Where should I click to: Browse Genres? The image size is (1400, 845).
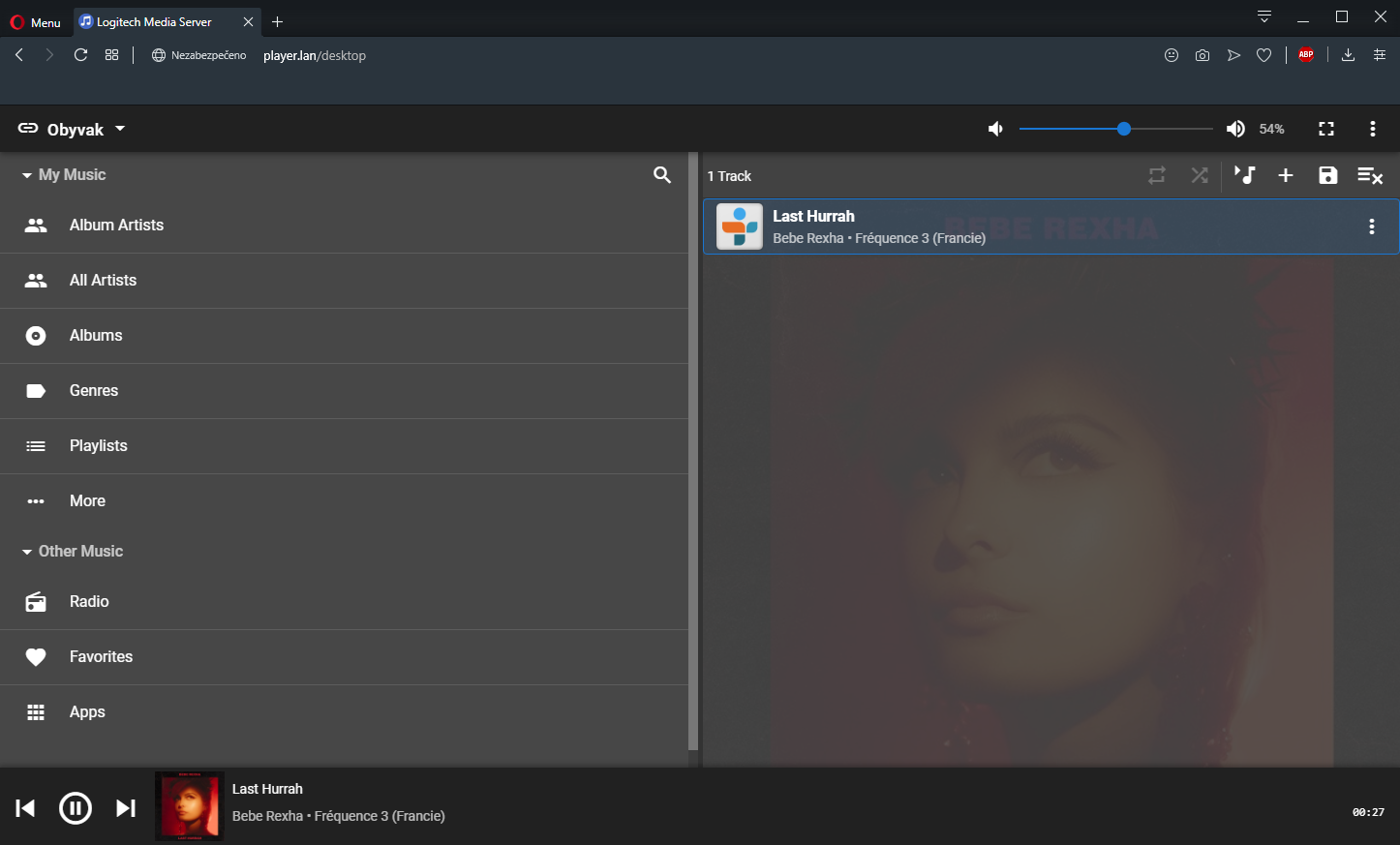pos(344,391)
